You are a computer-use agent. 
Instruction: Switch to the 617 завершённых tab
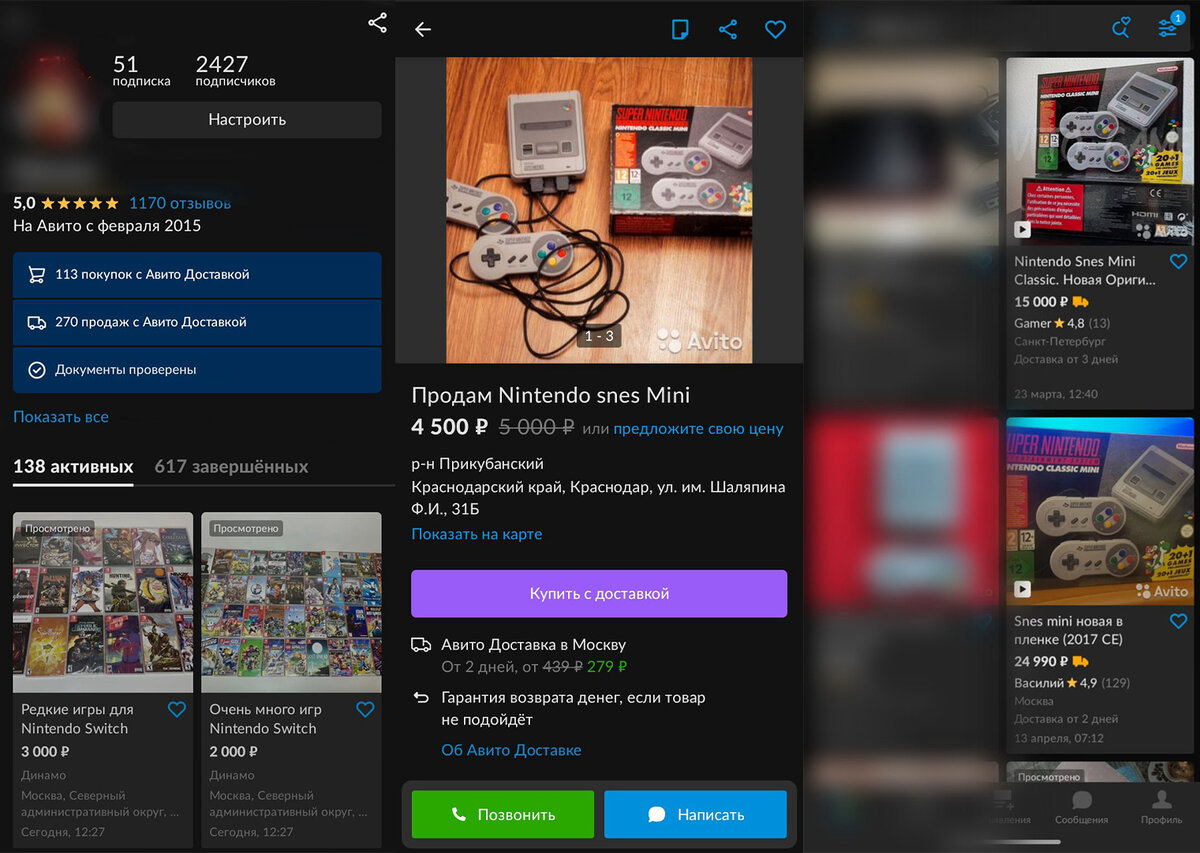[231, 467]
